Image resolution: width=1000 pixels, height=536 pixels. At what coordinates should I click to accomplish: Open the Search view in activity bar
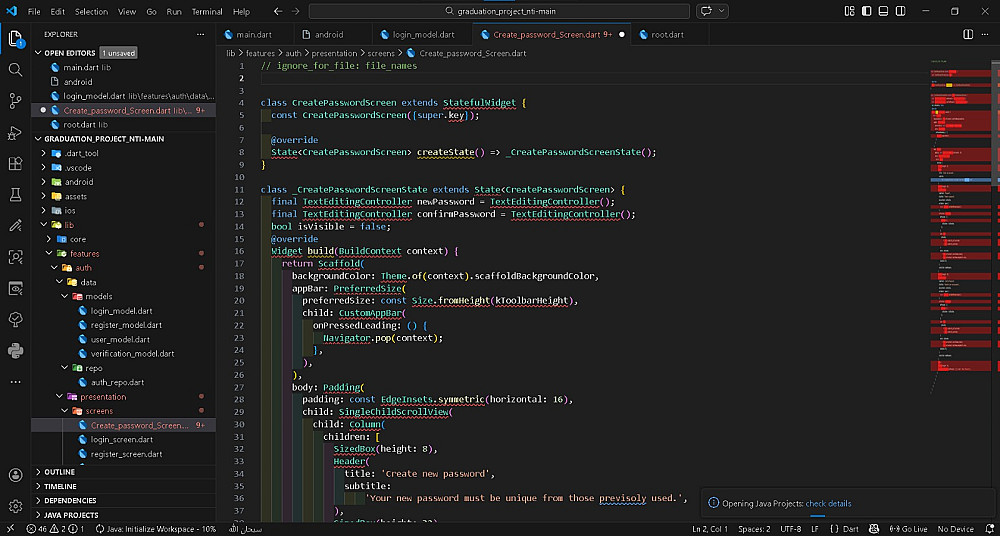(15, 70)
